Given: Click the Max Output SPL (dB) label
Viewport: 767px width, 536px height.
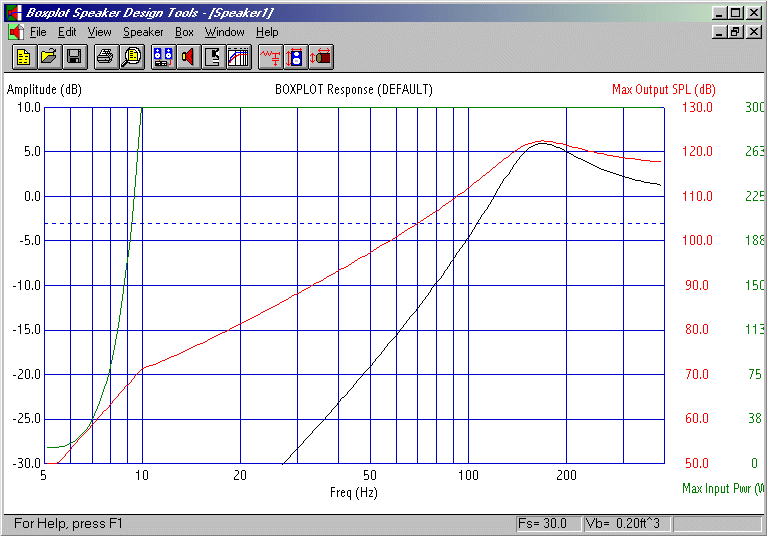Looking at the screenshot, I should pyautogui.click(x=664, y=89).
